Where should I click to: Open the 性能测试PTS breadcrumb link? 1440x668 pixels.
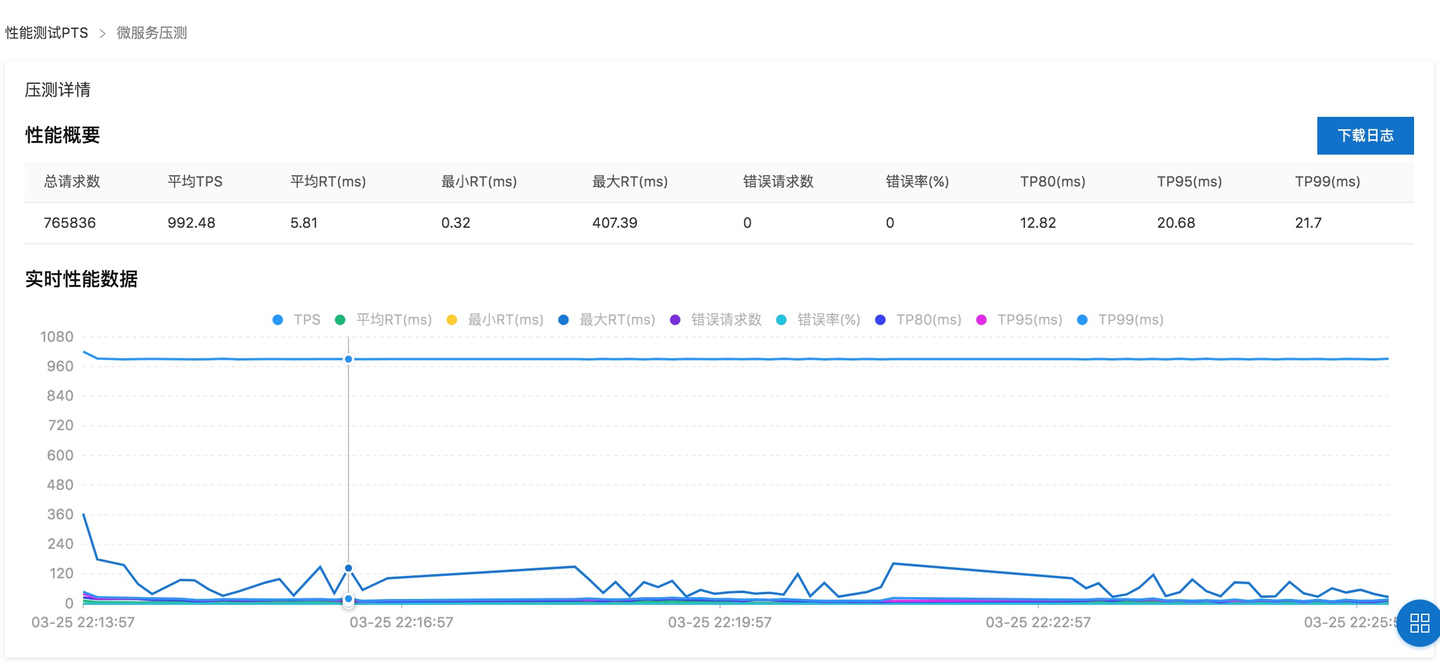47,33
